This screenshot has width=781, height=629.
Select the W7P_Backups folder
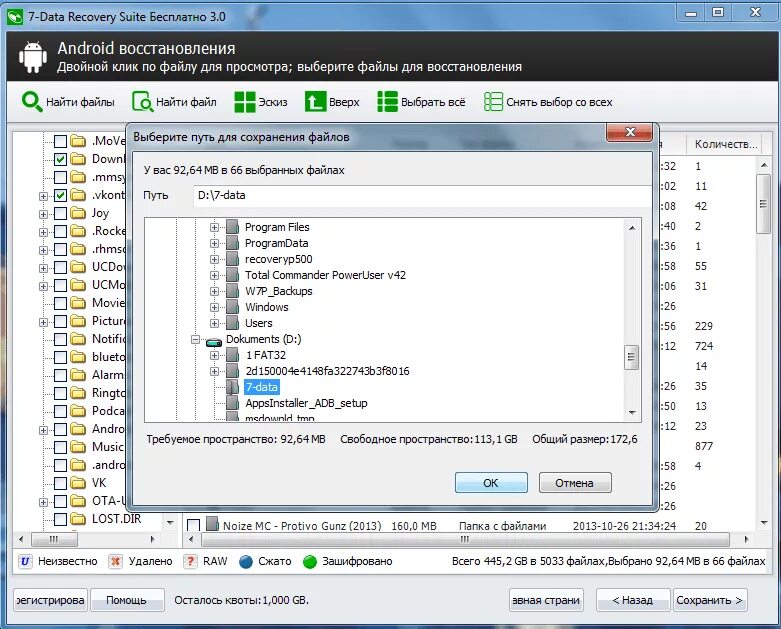[x=278, y=291]
